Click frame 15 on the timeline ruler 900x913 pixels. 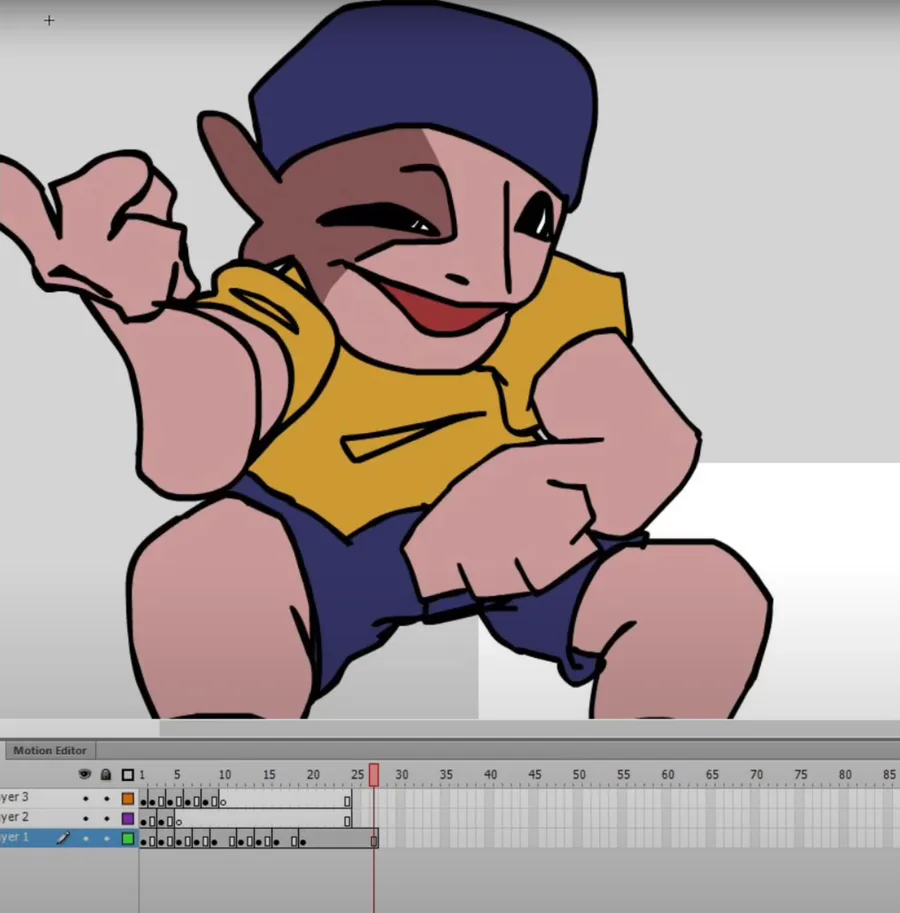tap(269, 774)
